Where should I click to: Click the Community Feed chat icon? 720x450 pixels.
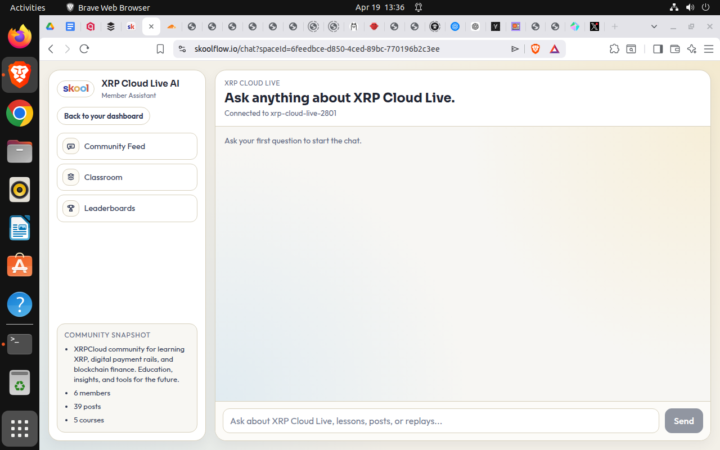click(x=71, y=146)
